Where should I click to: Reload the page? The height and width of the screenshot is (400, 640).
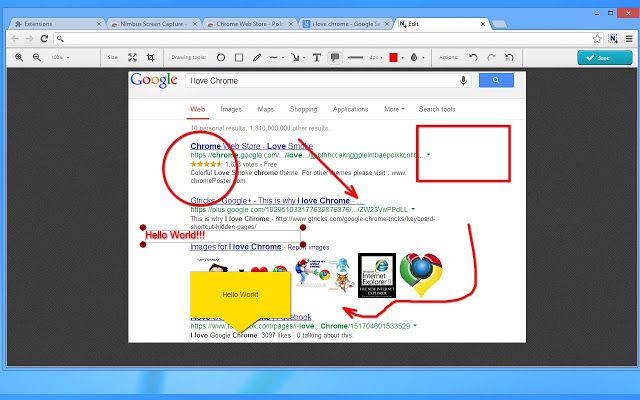44,39
